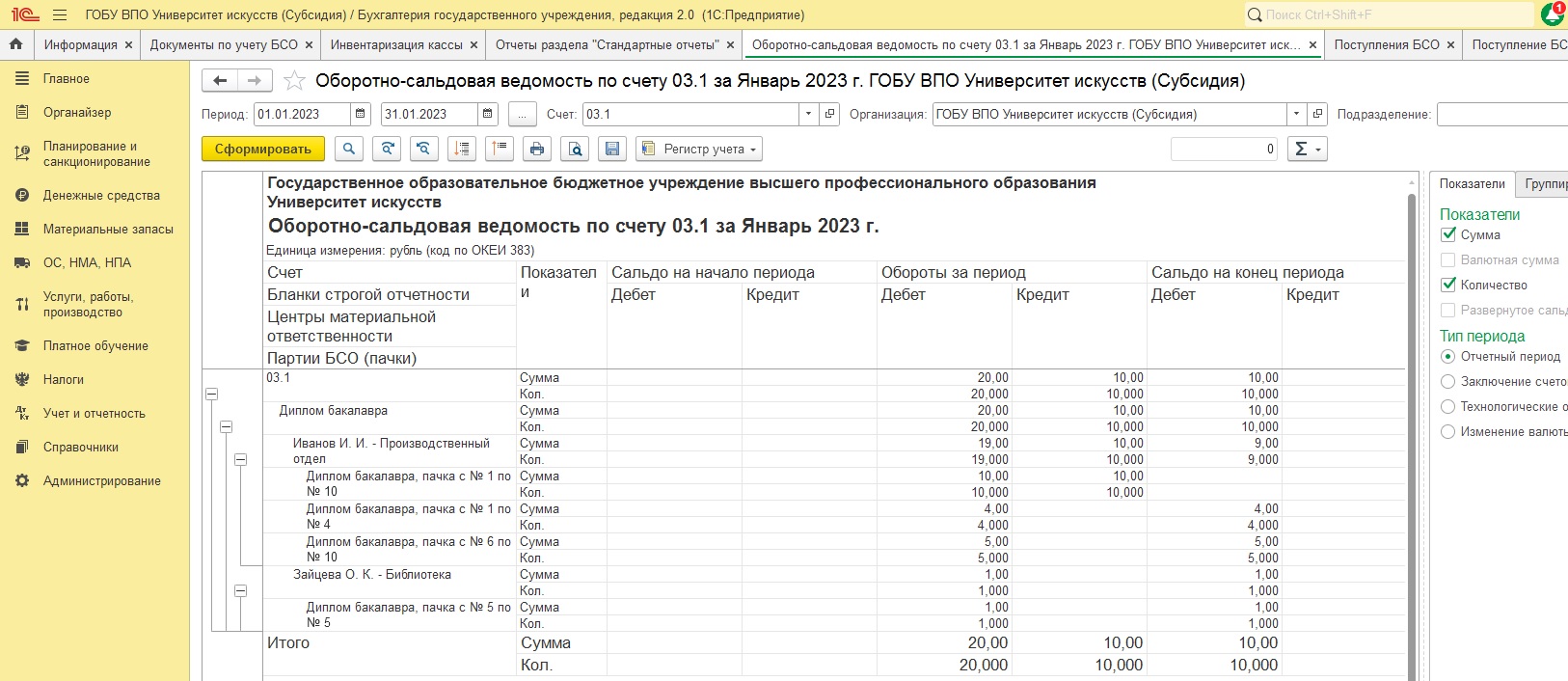Focus the search field Поиск Ctrl+Shift+F
This screenshot has height=681, width=1568.
(1388, 14)
